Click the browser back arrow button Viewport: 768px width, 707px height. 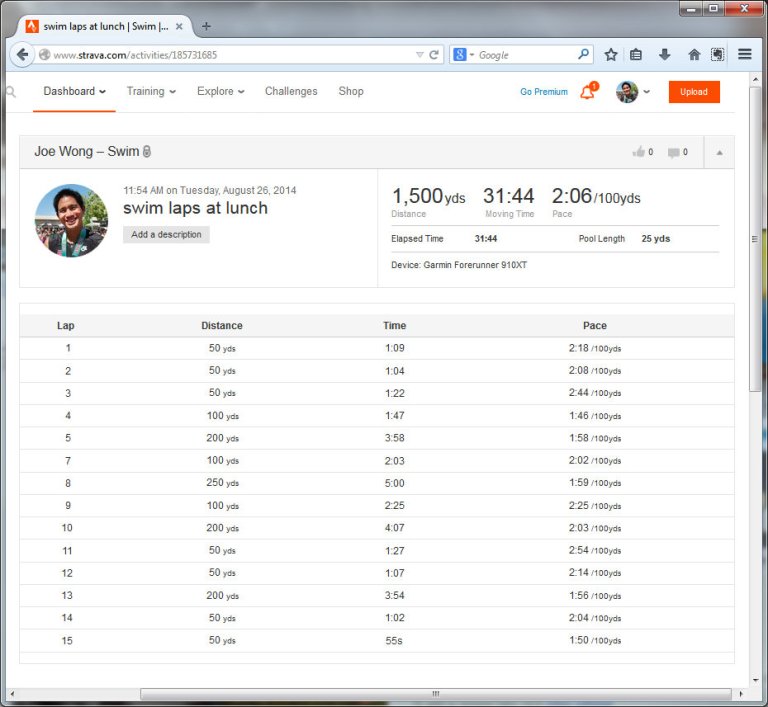point(22,54)
